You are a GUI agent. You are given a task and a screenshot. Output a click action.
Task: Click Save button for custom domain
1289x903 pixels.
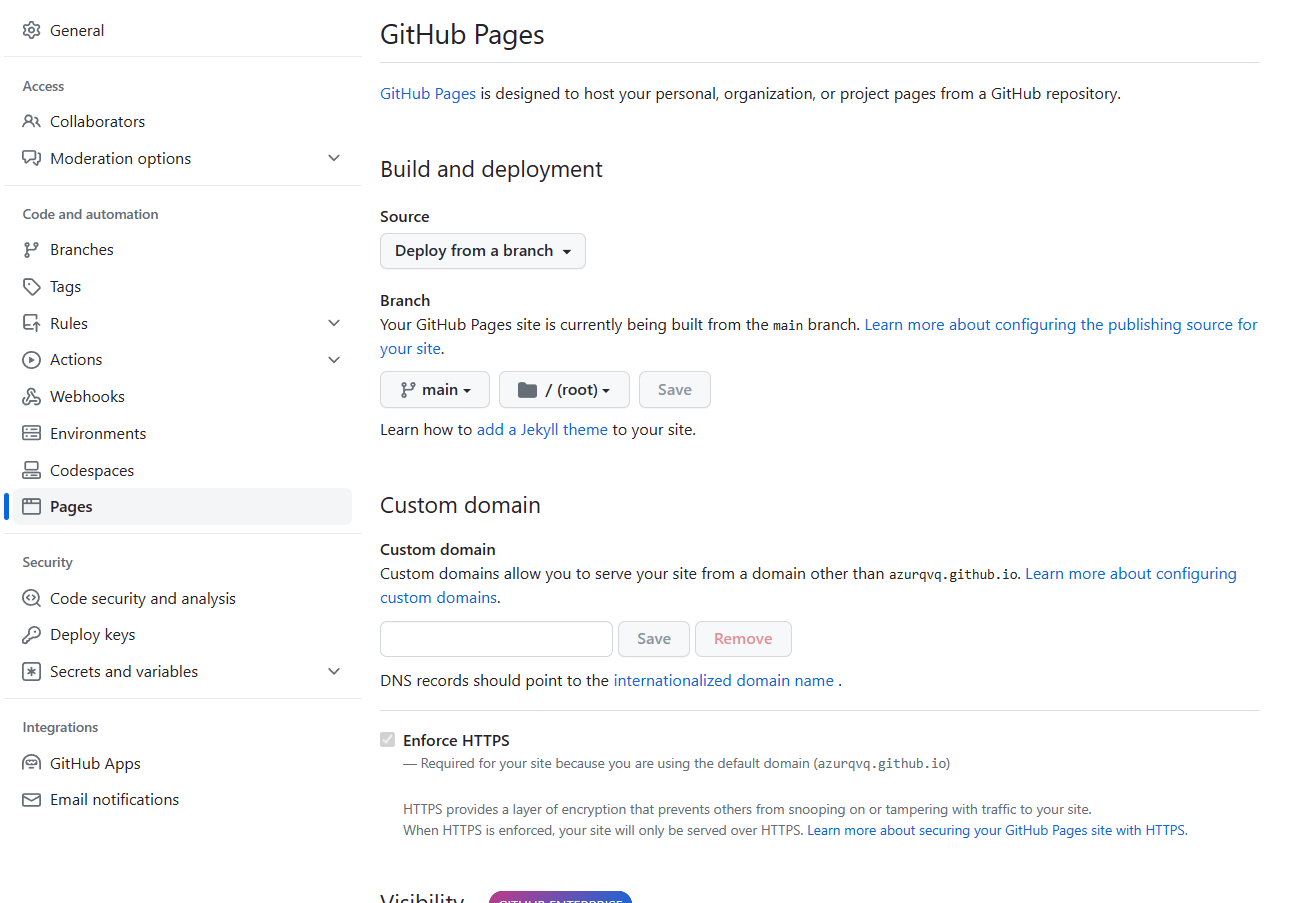[654, 639]
